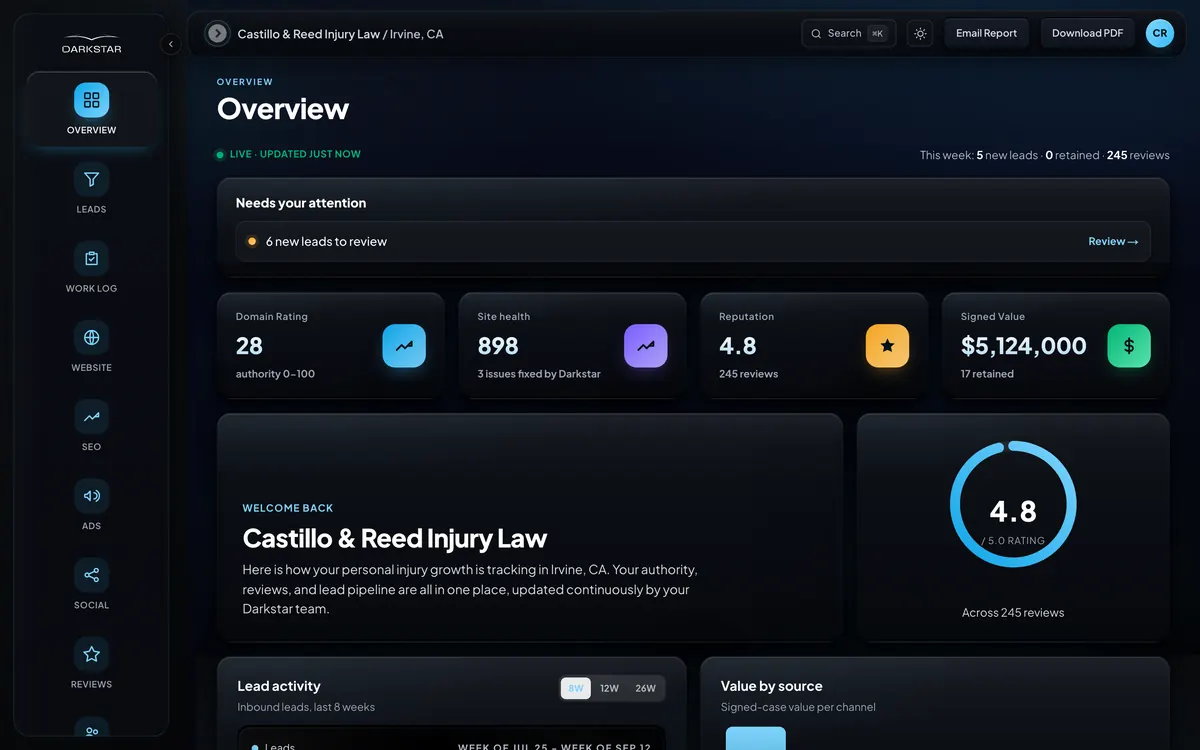
Task: Click the Signed Value green dollar icon
Action: coord(1129,346)
